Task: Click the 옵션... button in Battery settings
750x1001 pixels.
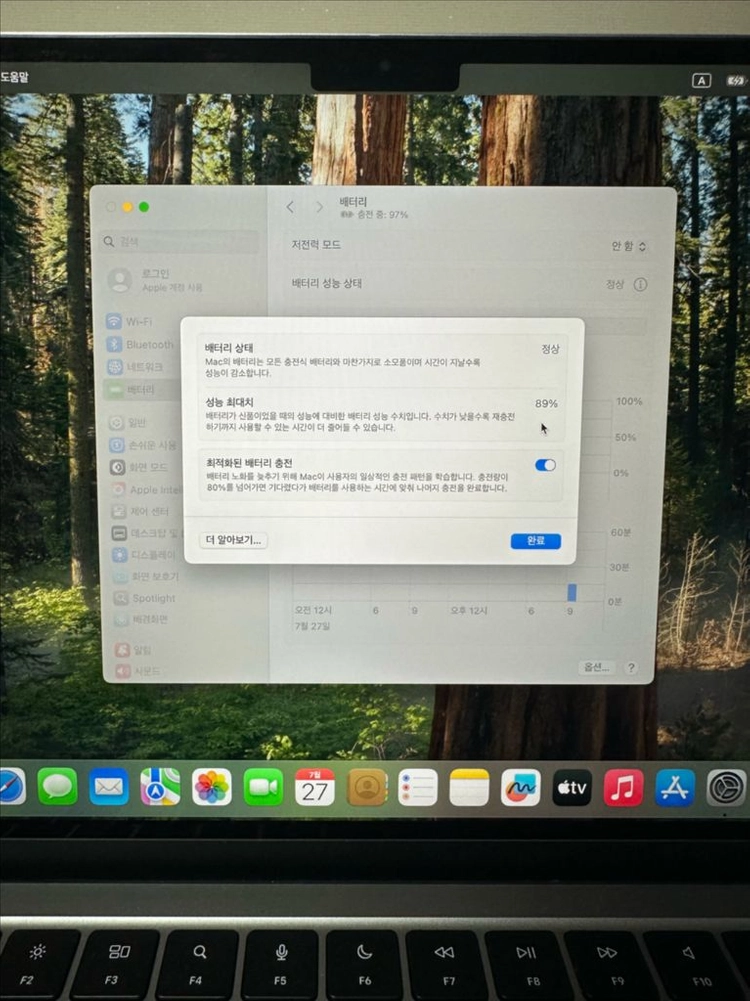Action: click(596, 667)
